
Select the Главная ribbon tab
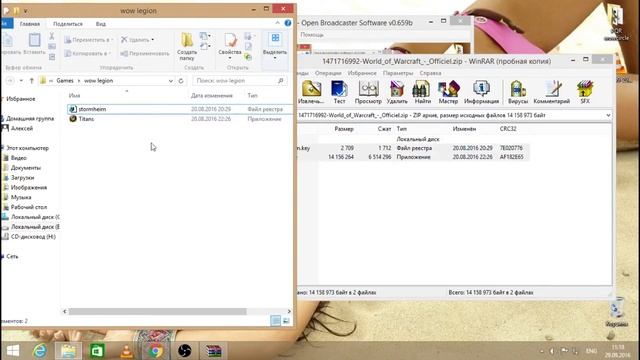pos(30,24)
